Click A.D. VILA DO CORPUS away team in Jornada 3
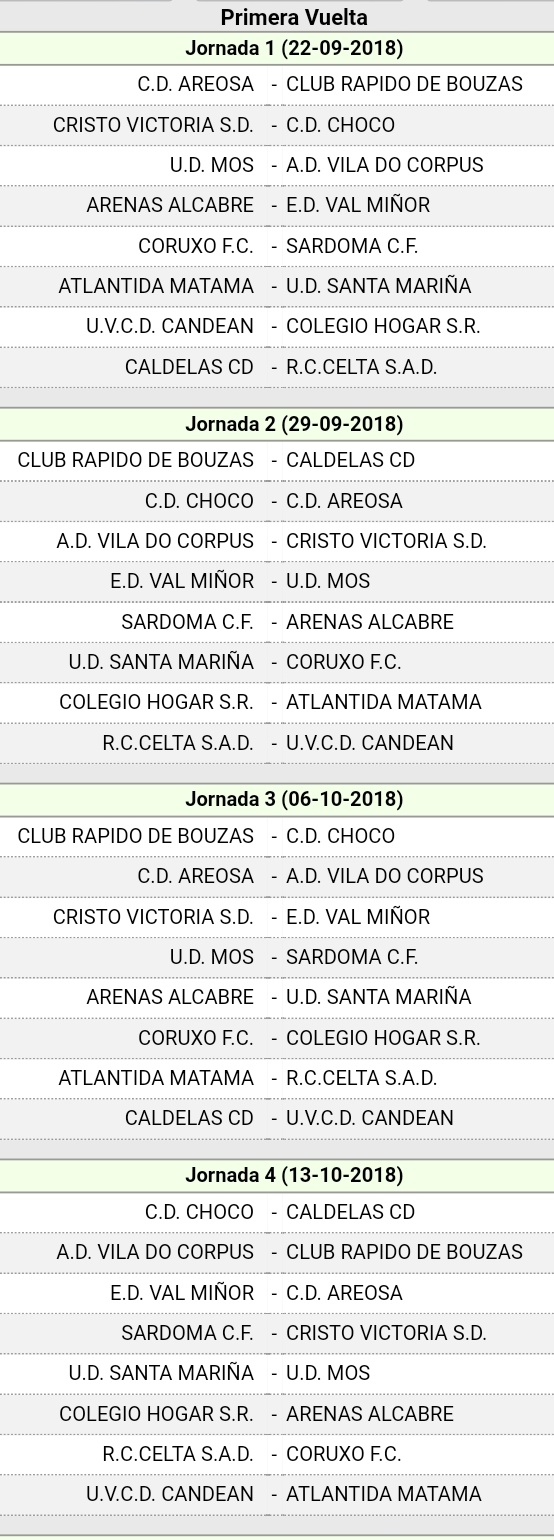Screen dimensions: 554x1540 click(385, 876)
